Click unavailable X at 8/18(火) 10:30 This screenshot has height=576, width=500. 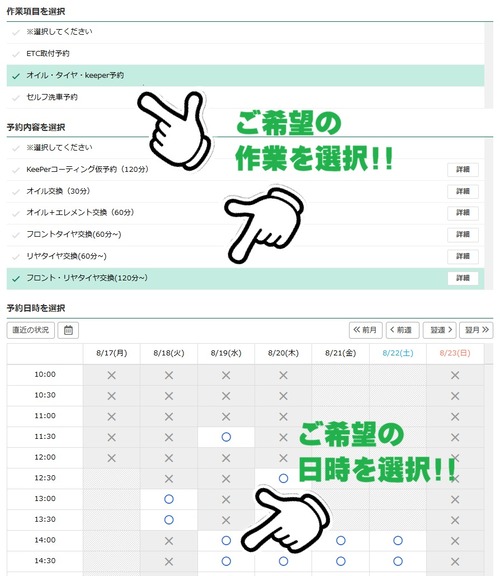tap(169, 396)
